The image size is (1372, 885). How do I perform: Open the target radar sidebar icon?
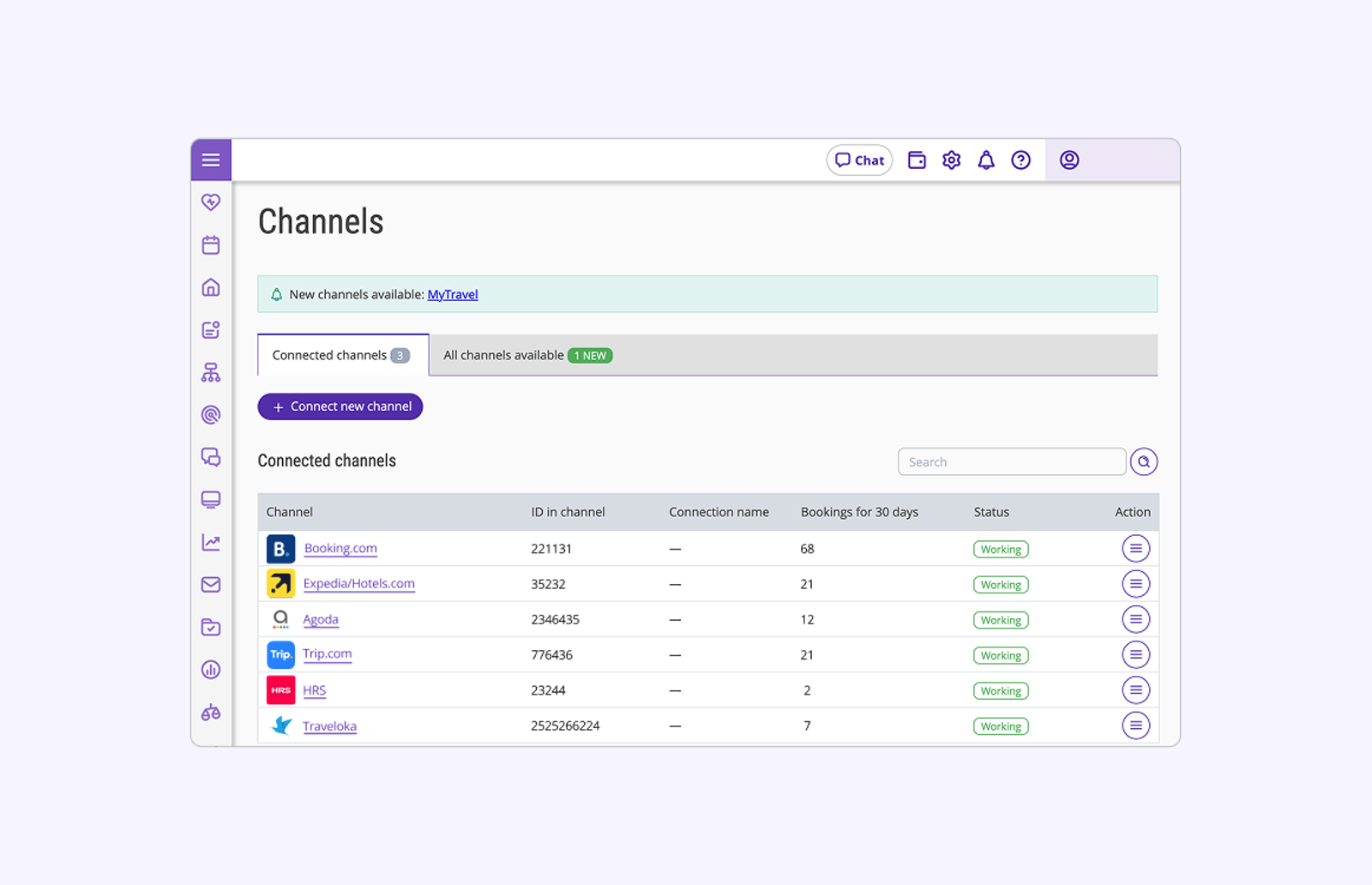pos(211,415)
